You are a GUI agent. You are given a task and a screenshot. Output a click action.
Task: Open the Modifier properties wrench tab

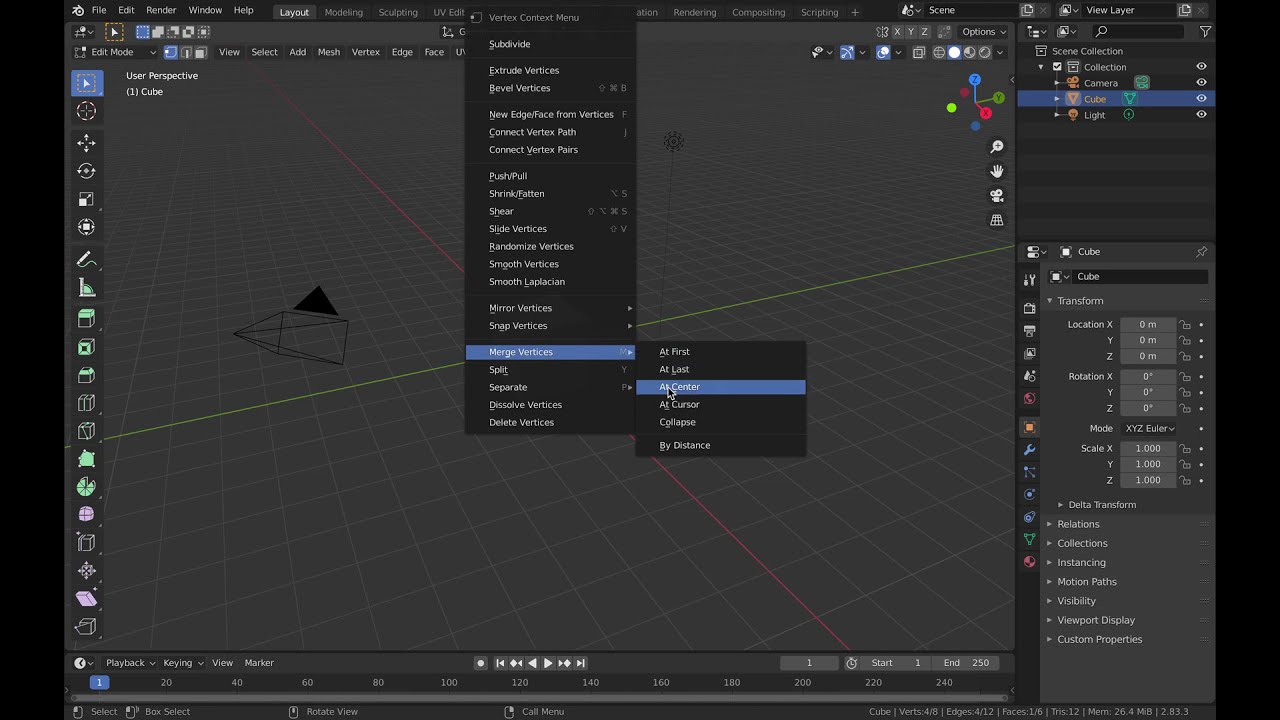coord(1029,450)
